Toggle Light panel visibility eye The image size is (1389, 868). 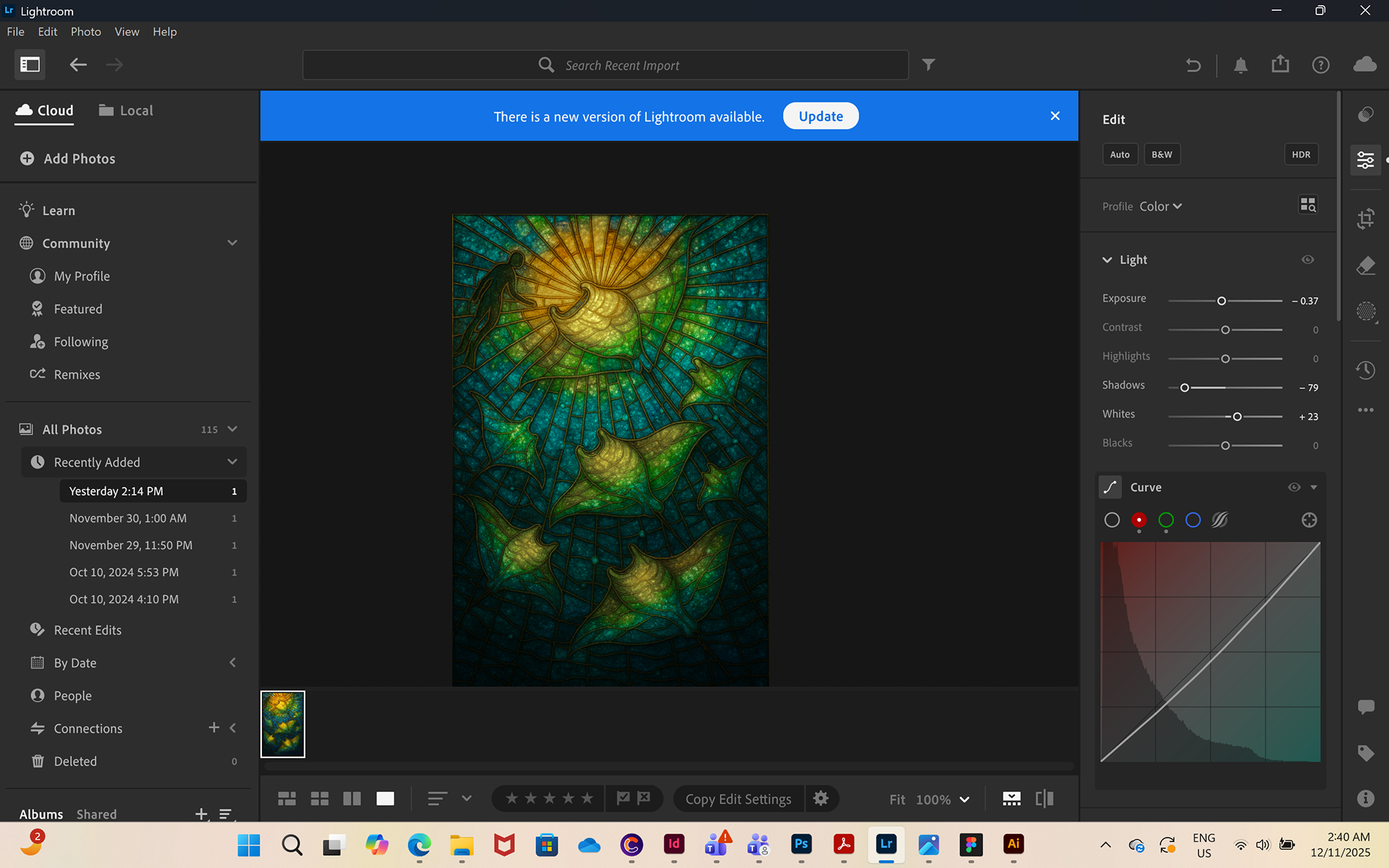click(1307, 260)
